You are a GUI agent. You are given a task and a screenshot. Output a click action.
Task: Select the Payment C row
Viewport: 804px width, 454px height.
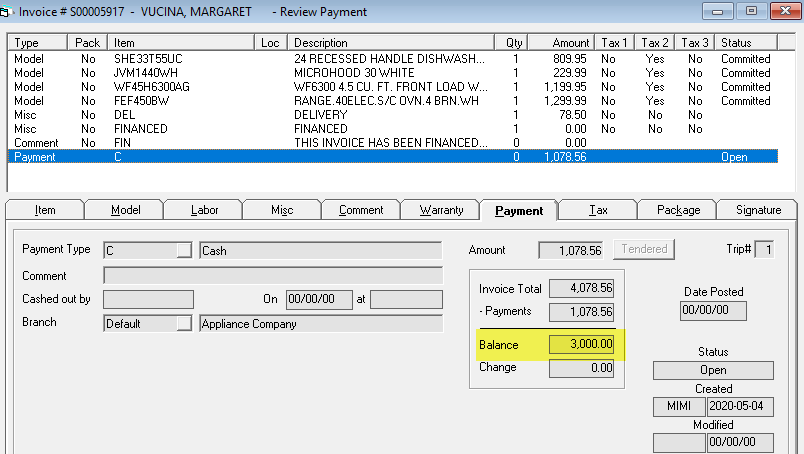[x=393, y=156]
